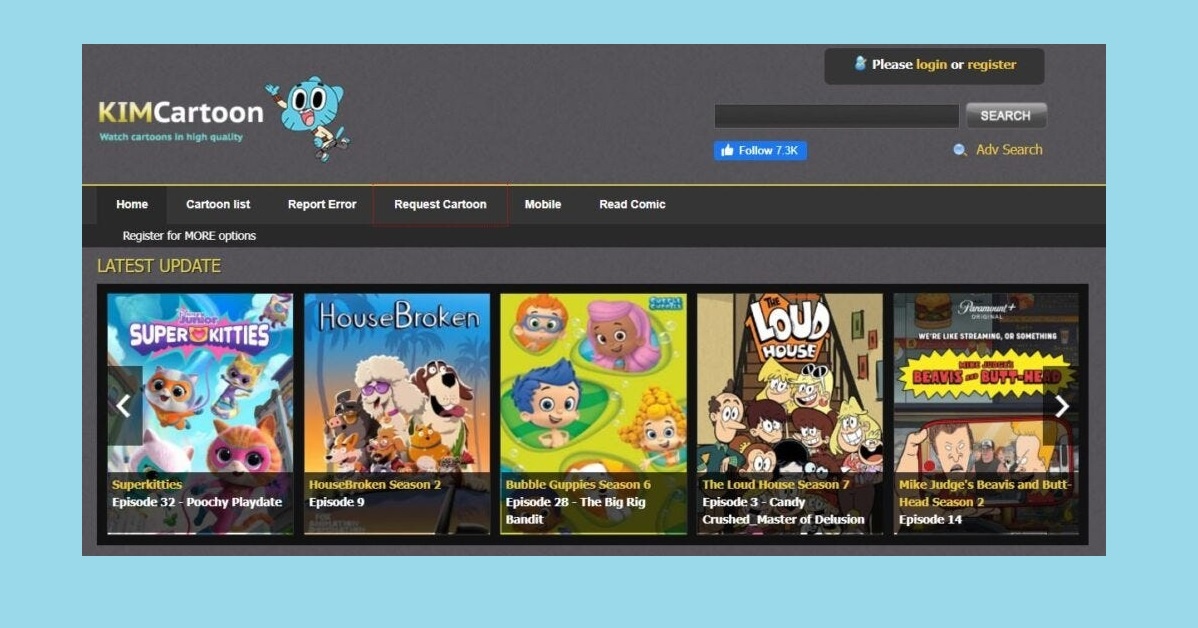Open the Read Comic menu item
Screen dimensions: 1198x628
tap(632, 204)
